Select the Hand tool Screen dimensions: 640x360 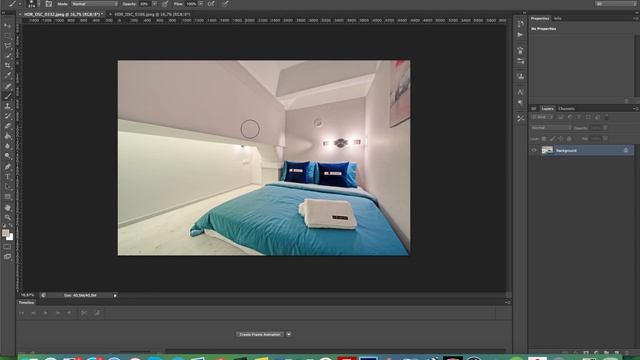point(7,208)
